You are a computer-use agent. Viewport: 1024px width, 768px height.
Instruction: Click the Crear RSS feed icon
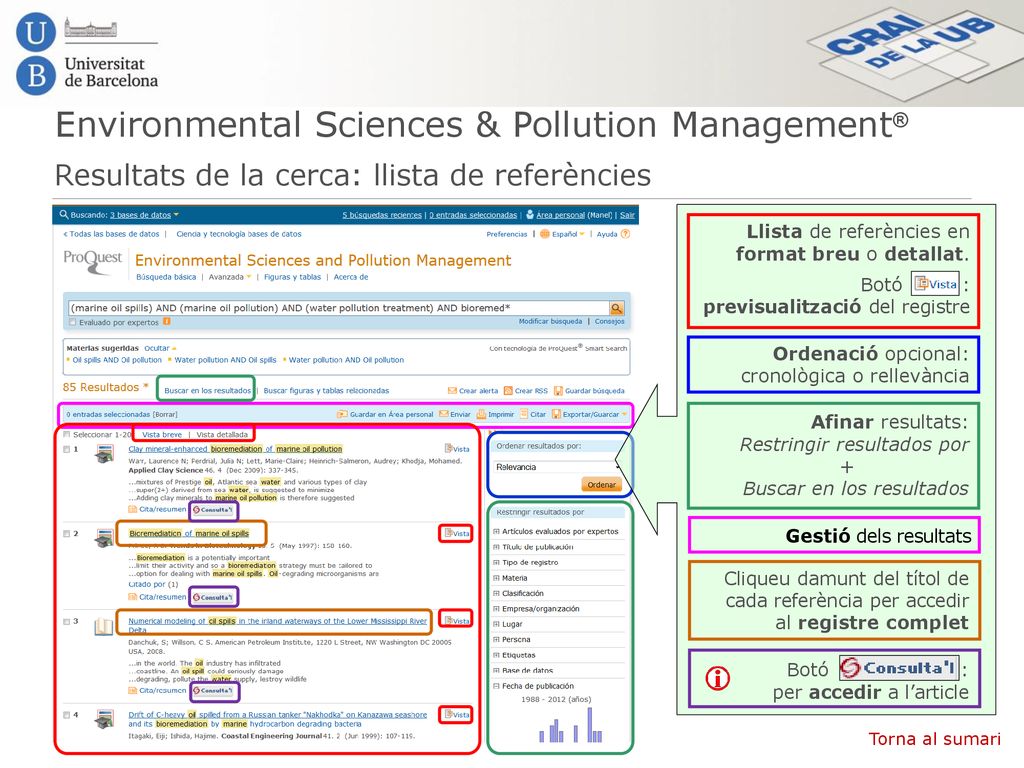(508, 391)
